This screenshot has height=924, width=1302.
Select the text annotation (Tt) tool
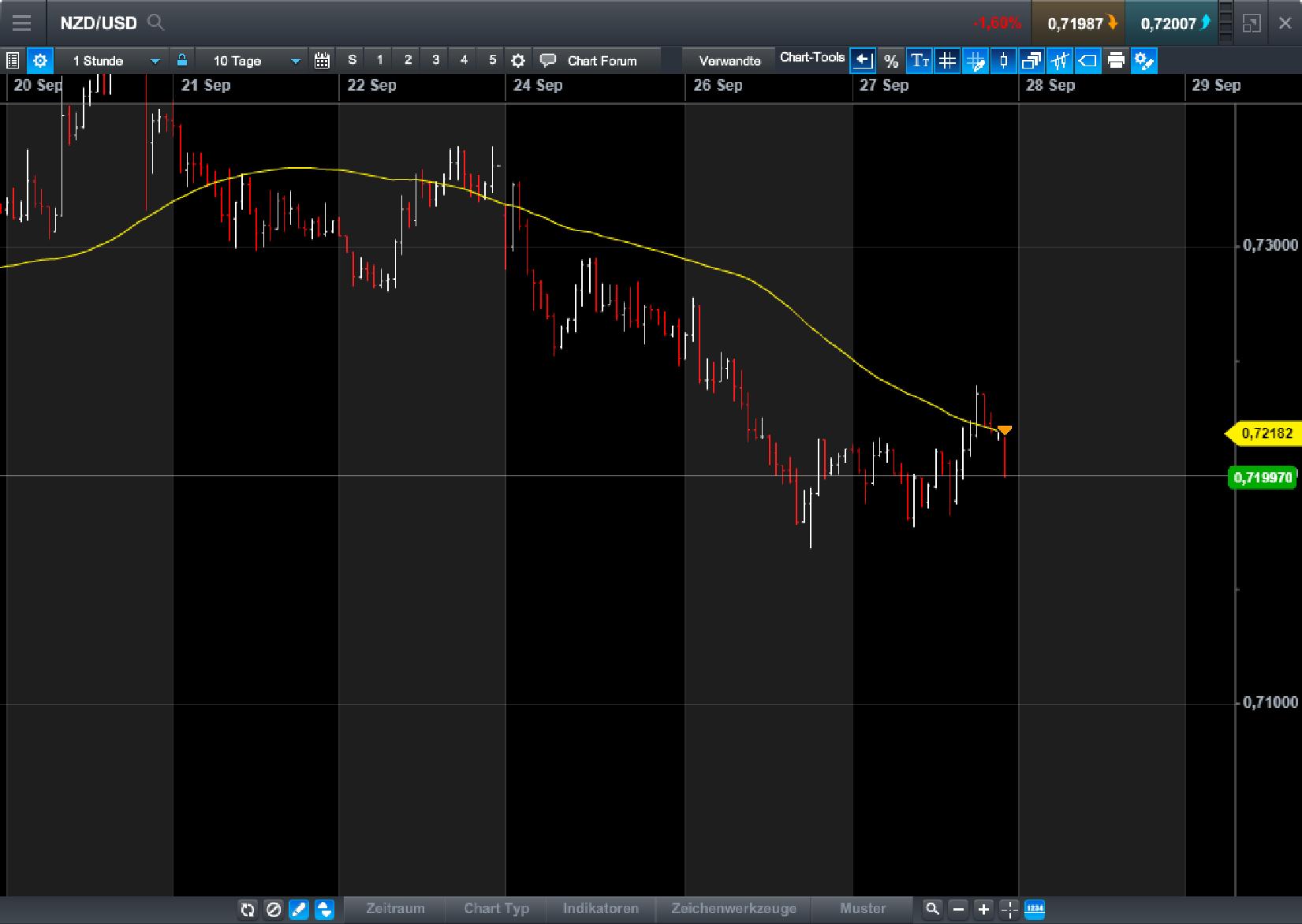coord(920,60)
